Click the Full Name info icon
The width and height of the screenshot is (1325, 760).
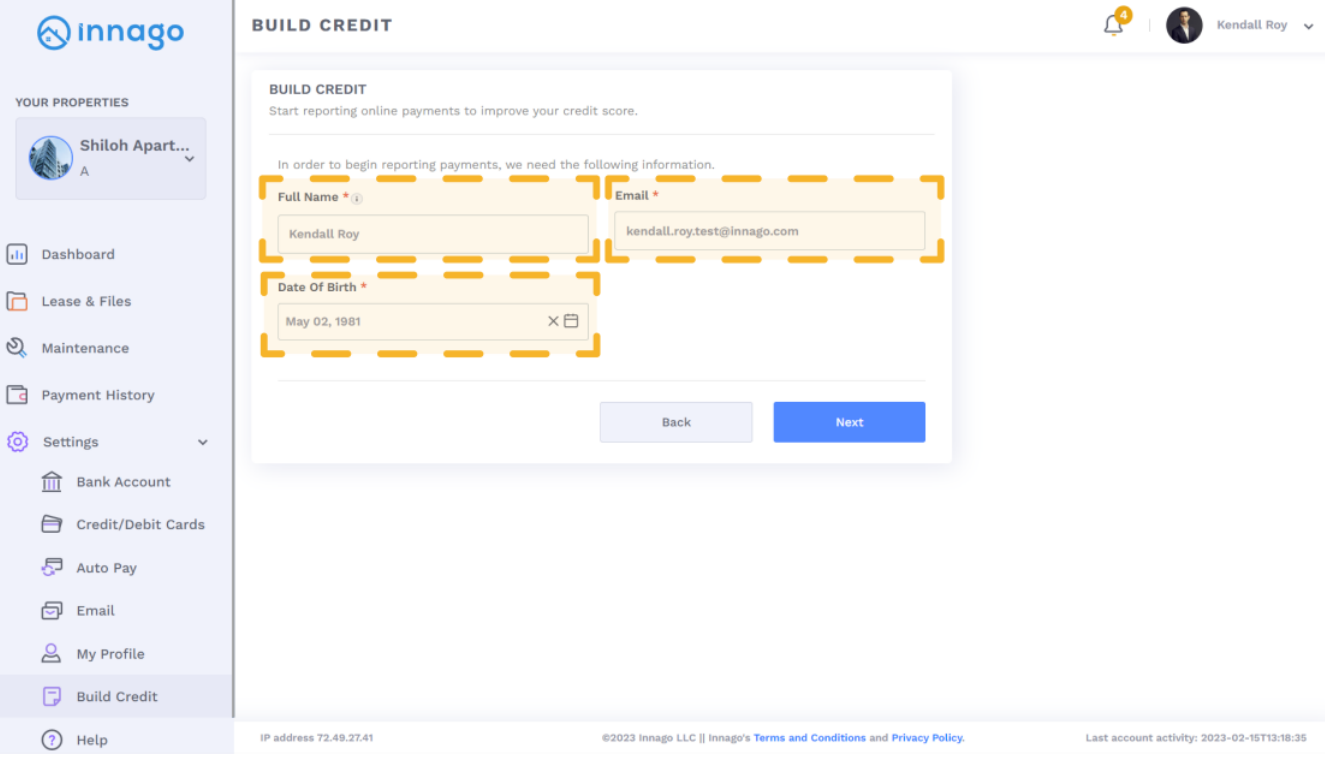(357, 199)
